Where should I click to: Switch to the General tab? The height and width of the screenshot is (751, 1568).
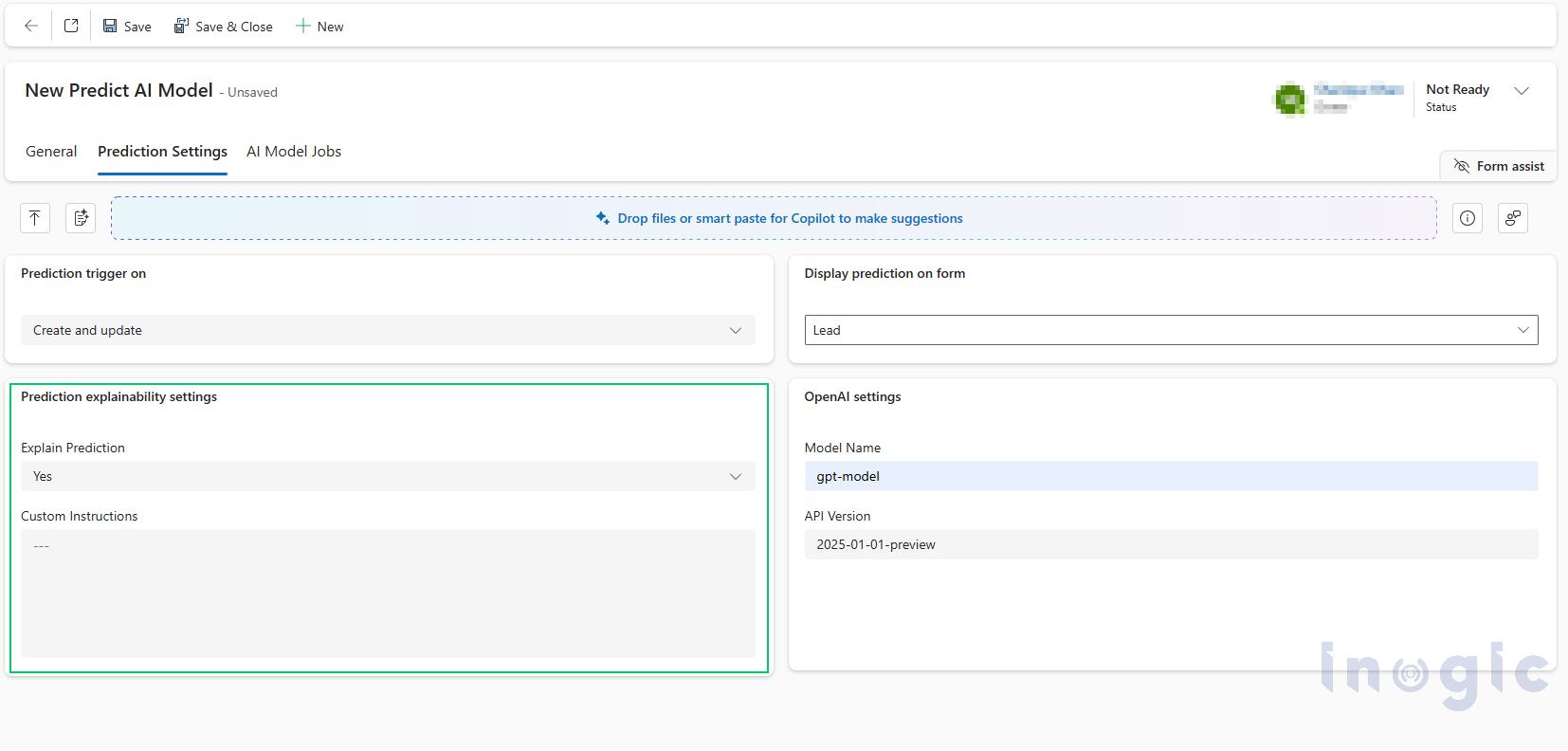[x=51, y=152]
